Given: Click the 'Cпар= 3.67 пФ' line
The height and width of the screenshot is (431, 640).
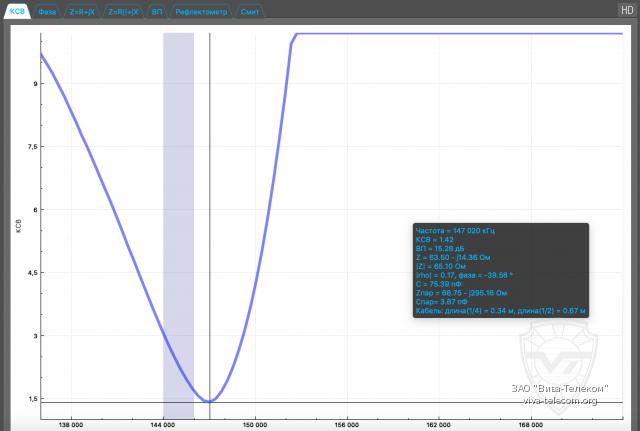Looking at the screenshot, I should point(441,302).
